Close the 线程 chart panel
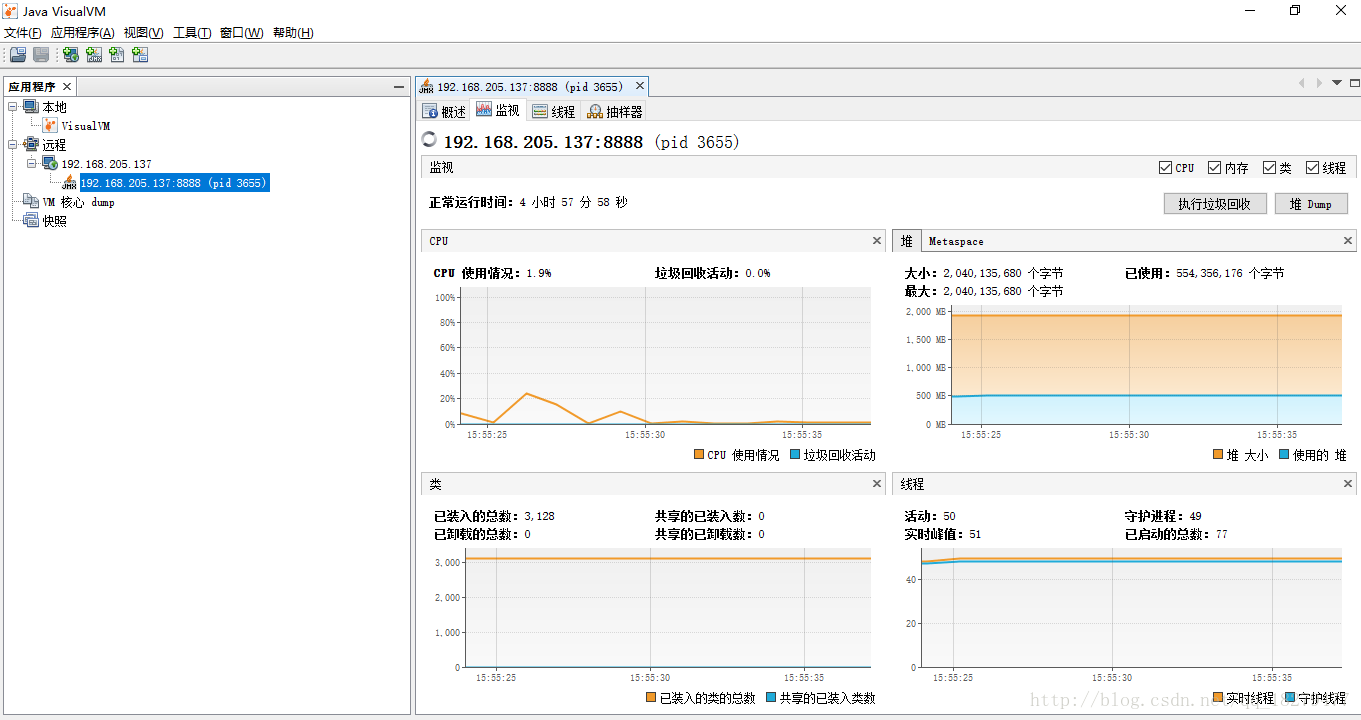The height and width of the screenshot is (720, 1361). tap(1348, 484)
